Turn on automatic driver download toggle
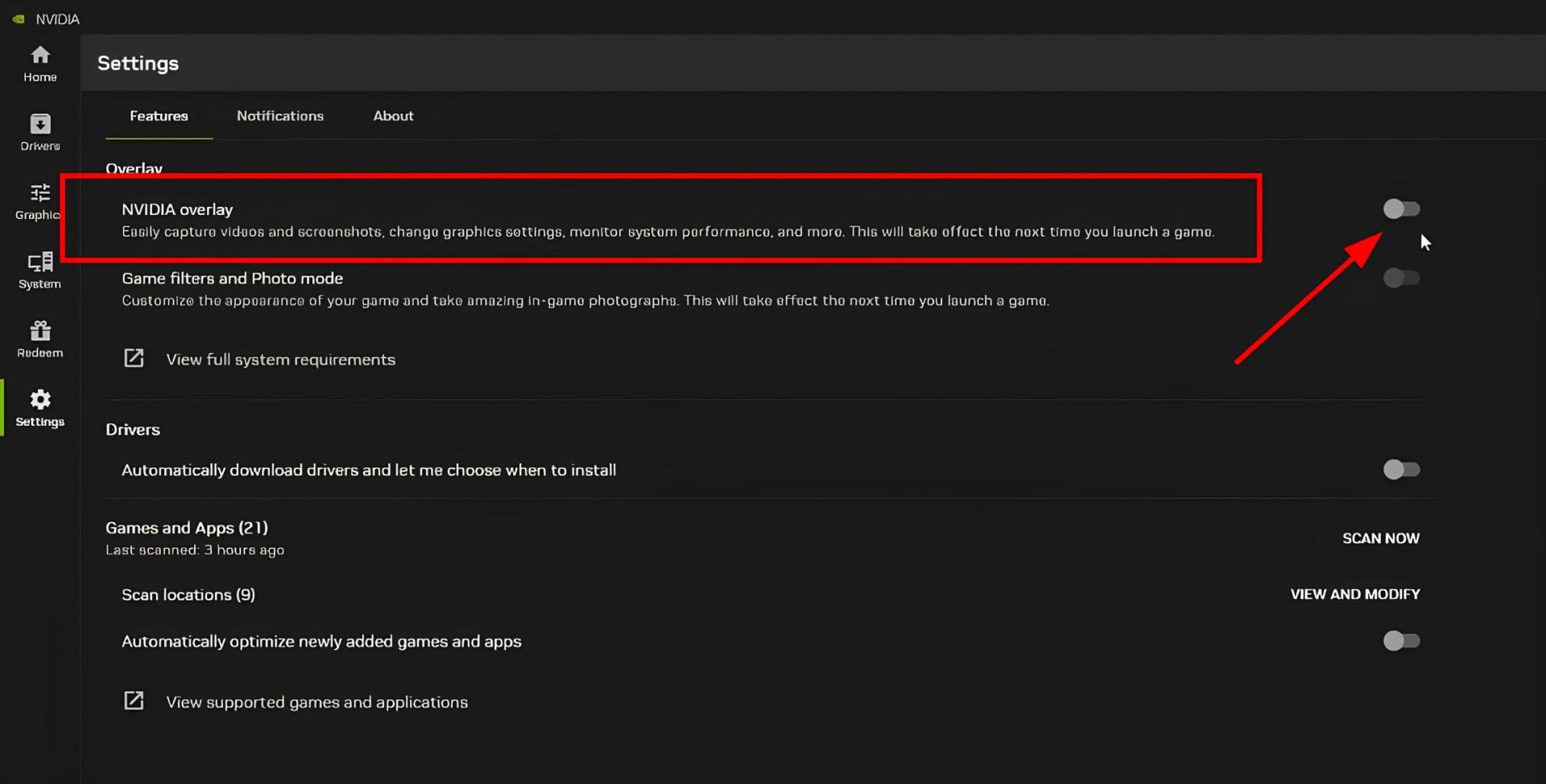Viewport: 1546px width, 784px height. coord(1401,469)
